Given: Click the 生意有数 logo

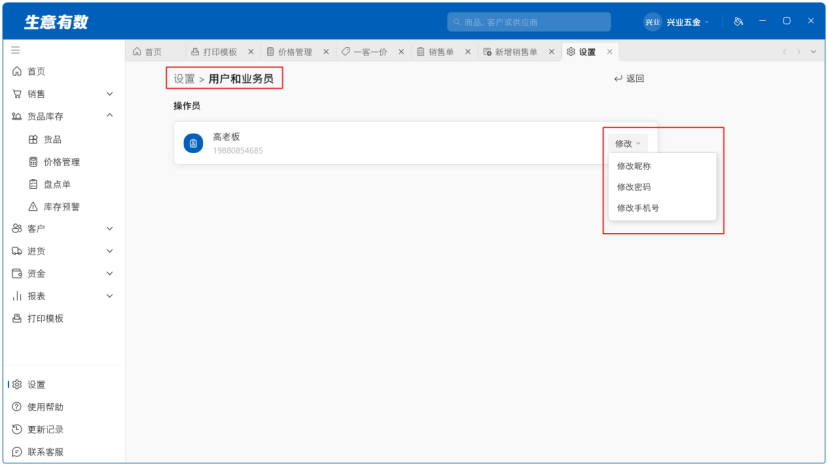Looking at the screenshot, I should (56, 22).
